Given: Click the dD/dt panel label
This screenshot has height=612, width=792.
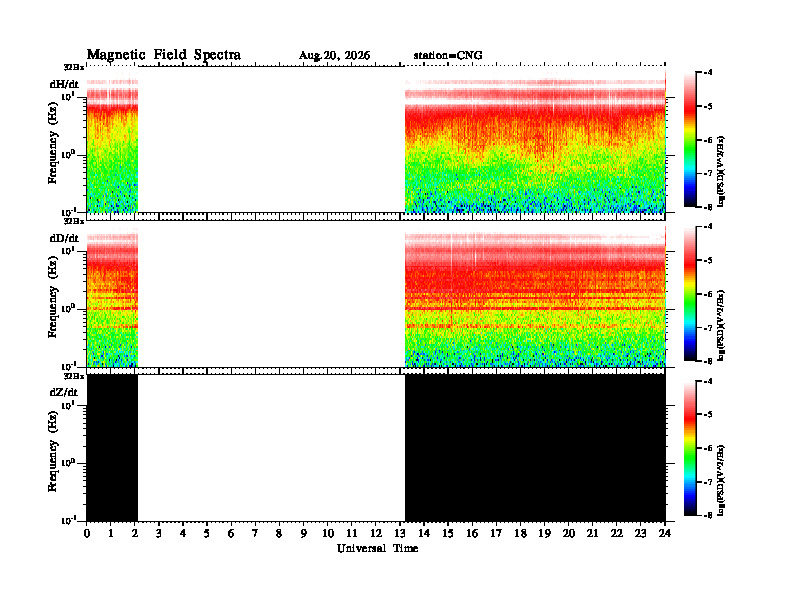Looking at the screenshot, I should point(64,238).
